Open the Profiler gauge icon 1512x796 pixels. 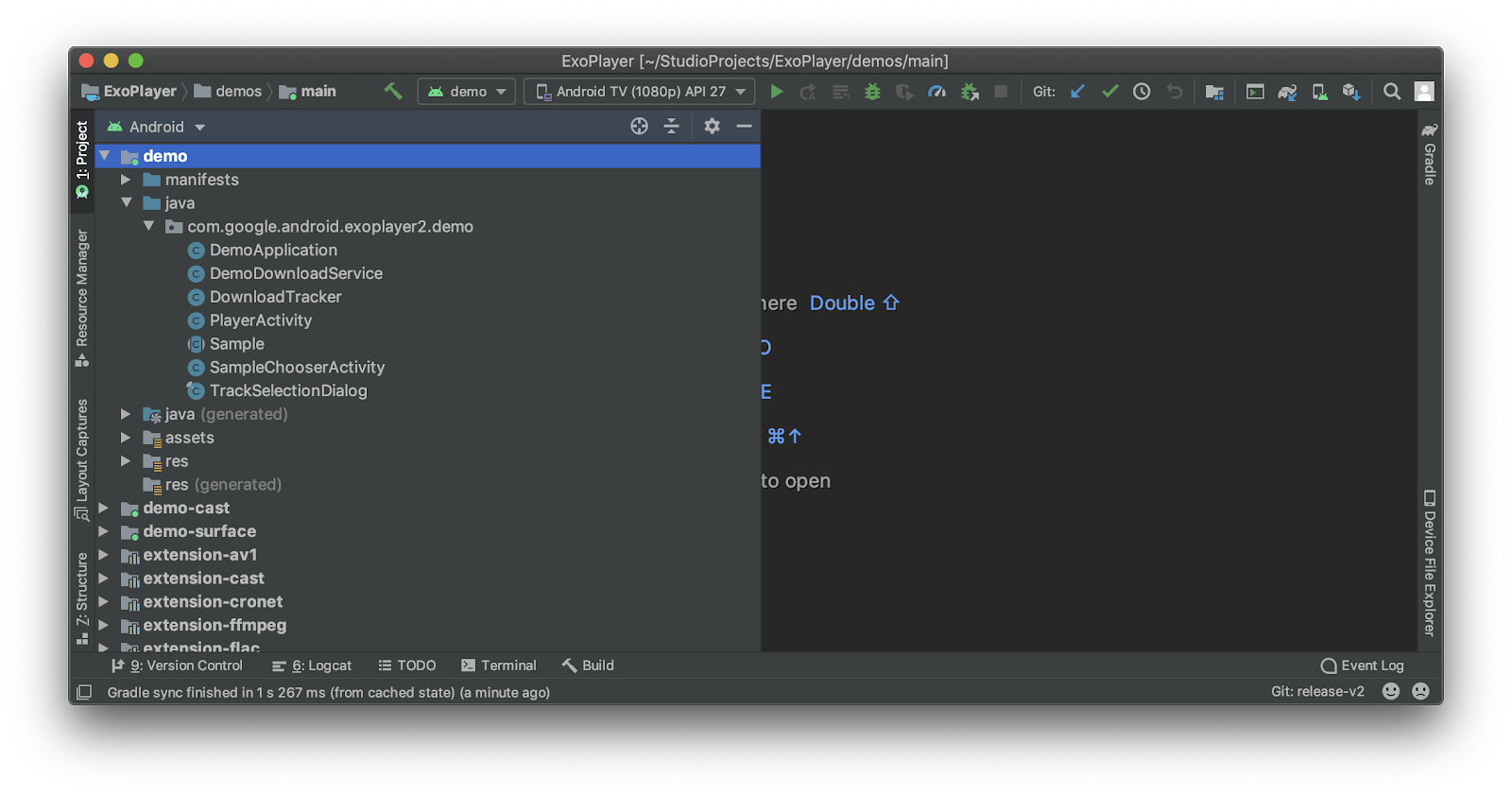pyautogui.click(x=936, y=92)
